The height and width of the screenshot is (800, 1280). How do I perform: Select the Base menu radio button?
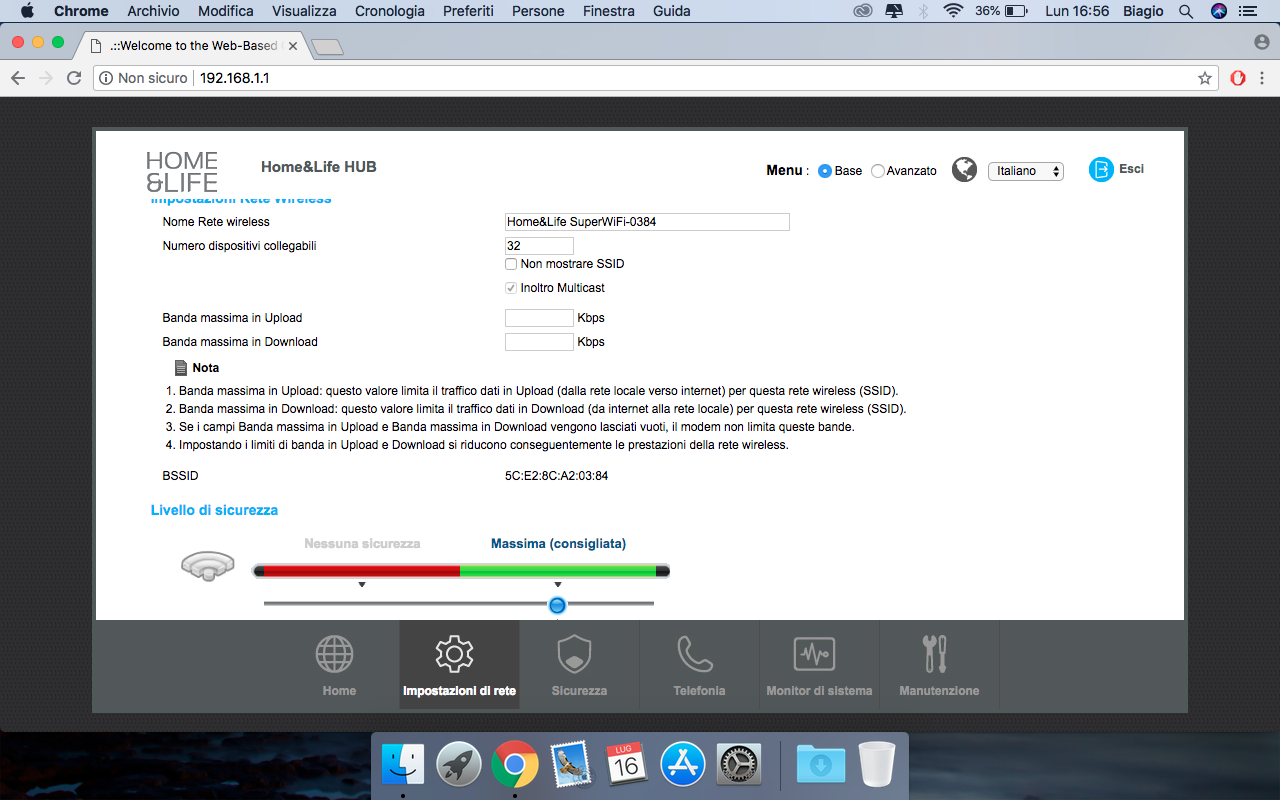point(825,171)
